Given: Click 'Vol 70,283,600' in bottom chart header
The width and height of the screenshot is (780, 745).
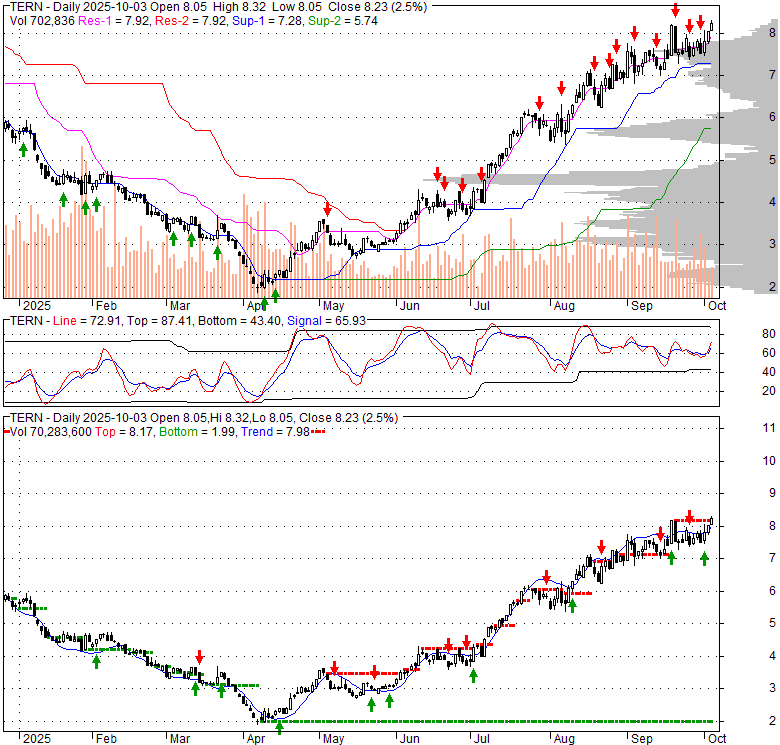Looking at the screenshot, I should pyautogui.click(x=51, y=432).
